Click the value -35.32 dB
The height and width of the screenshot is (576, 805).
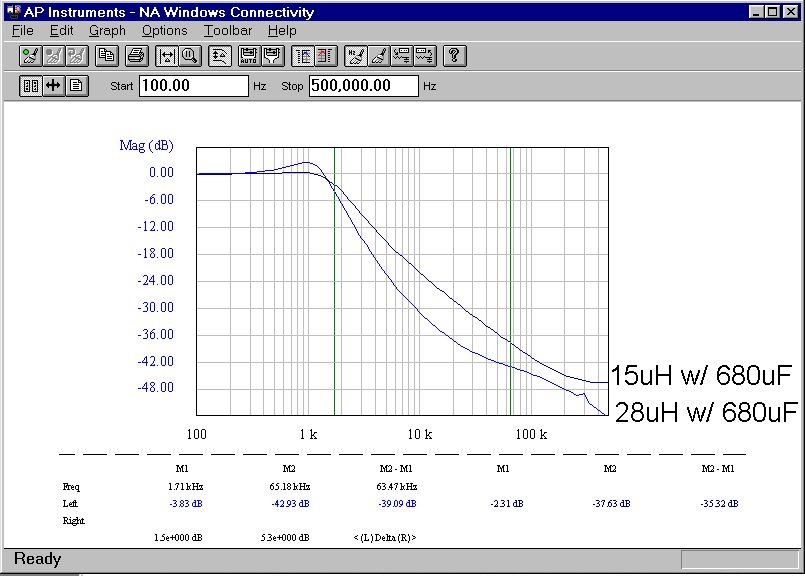[x=719, y=504]
